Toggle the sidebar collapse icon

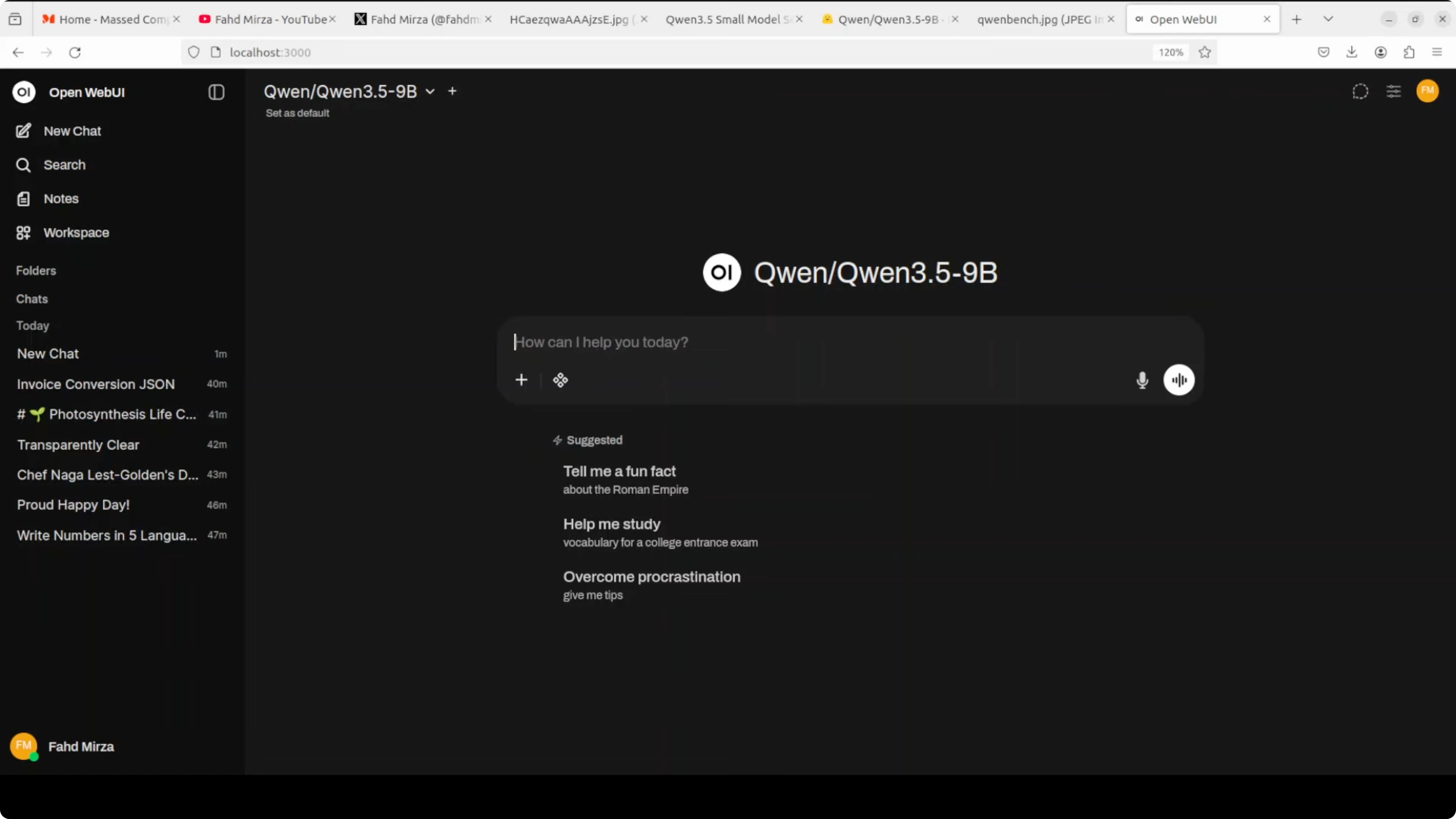(x=216, y=92)
